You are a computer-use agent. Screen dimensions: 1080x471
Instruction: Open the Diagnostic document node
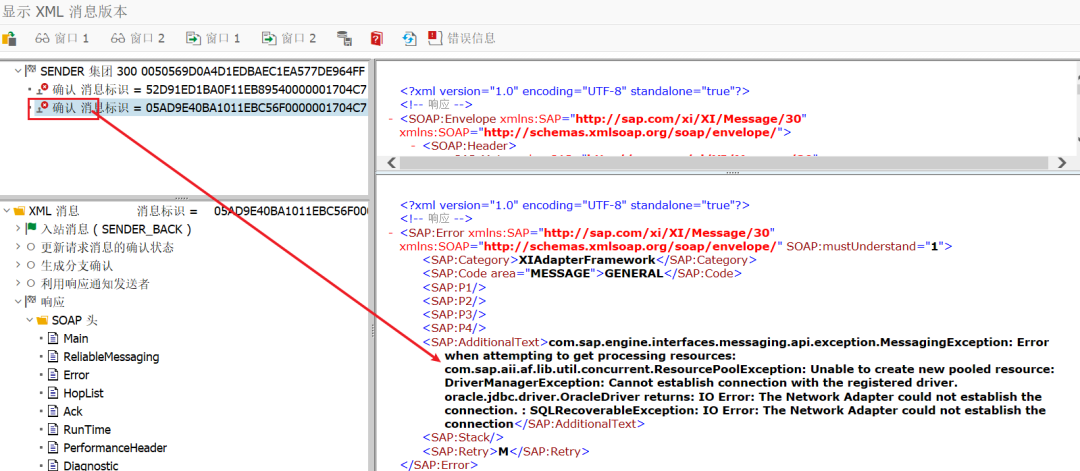point(91,465)
